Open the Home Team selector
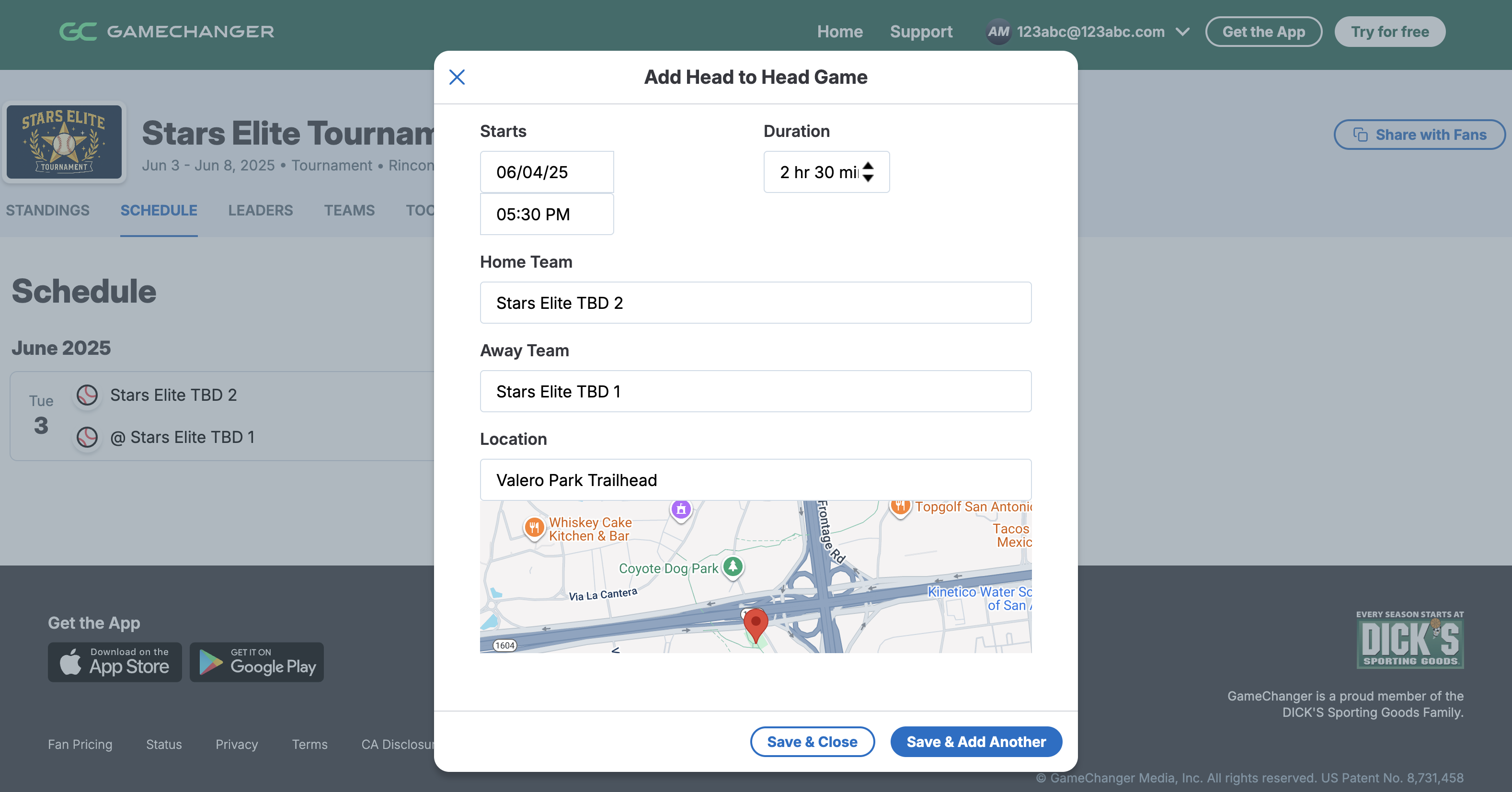Image resolution: width=1512 pixels, height=792 pixels. (x=756, y=303)
